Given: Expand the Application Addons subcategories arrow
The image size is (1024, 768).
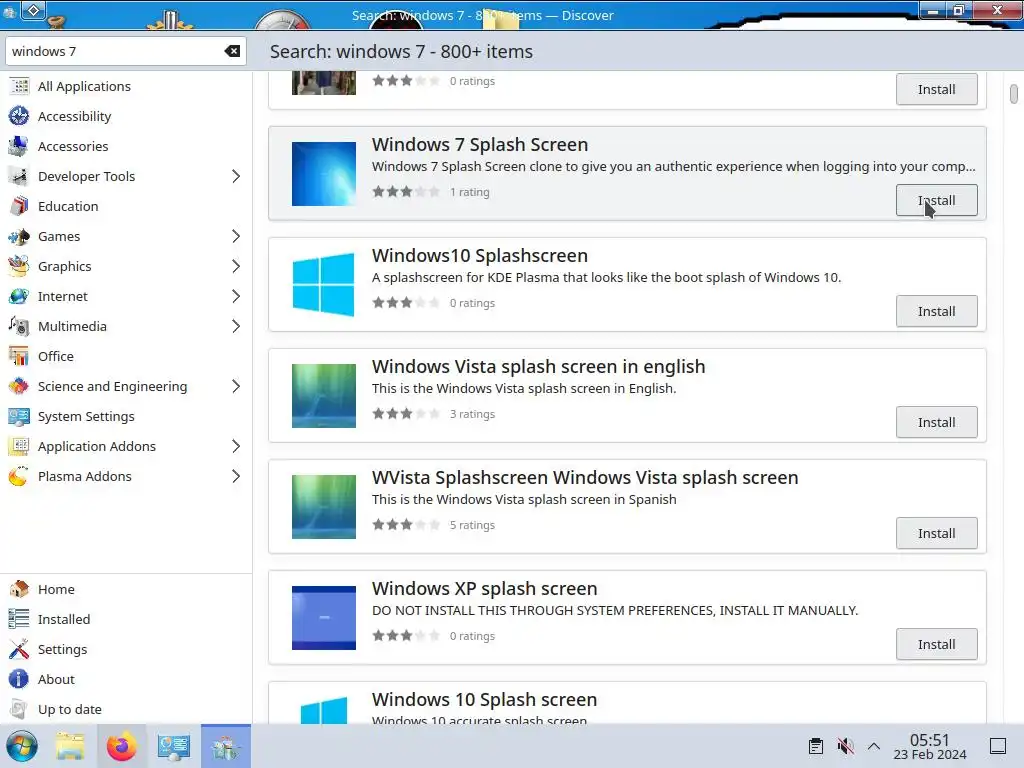Looking at the screenshot, I should [x=236, y=447].
